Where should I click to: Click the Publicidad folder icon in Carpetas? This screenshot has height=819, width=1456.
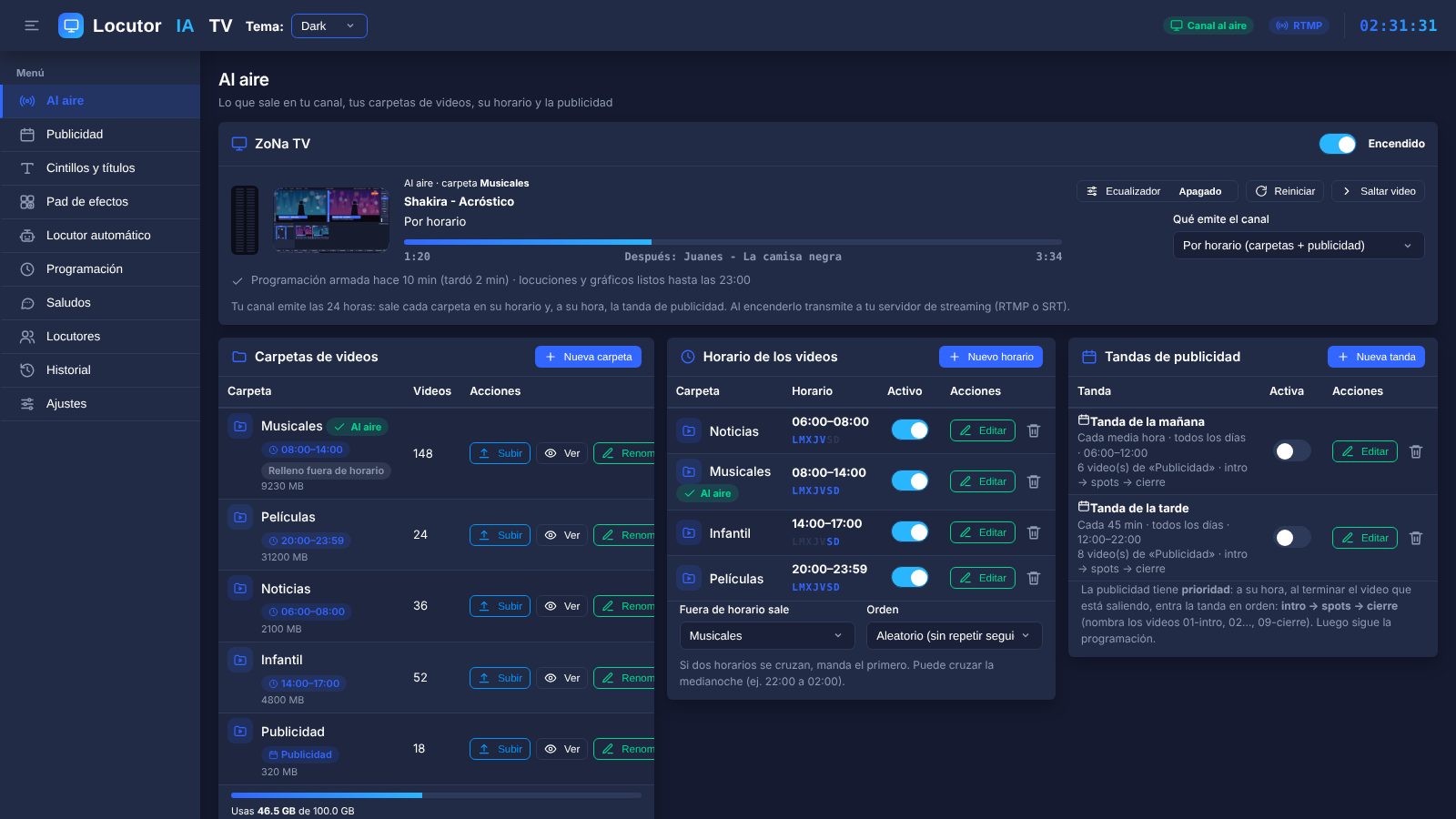pyautogui.click(x=240, y=731)
